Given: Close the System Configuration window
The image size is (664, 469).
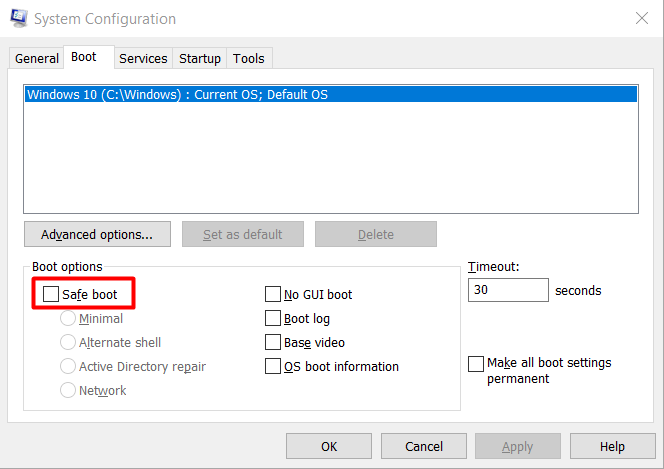Looking at the screenshot, I should point(640,18).
